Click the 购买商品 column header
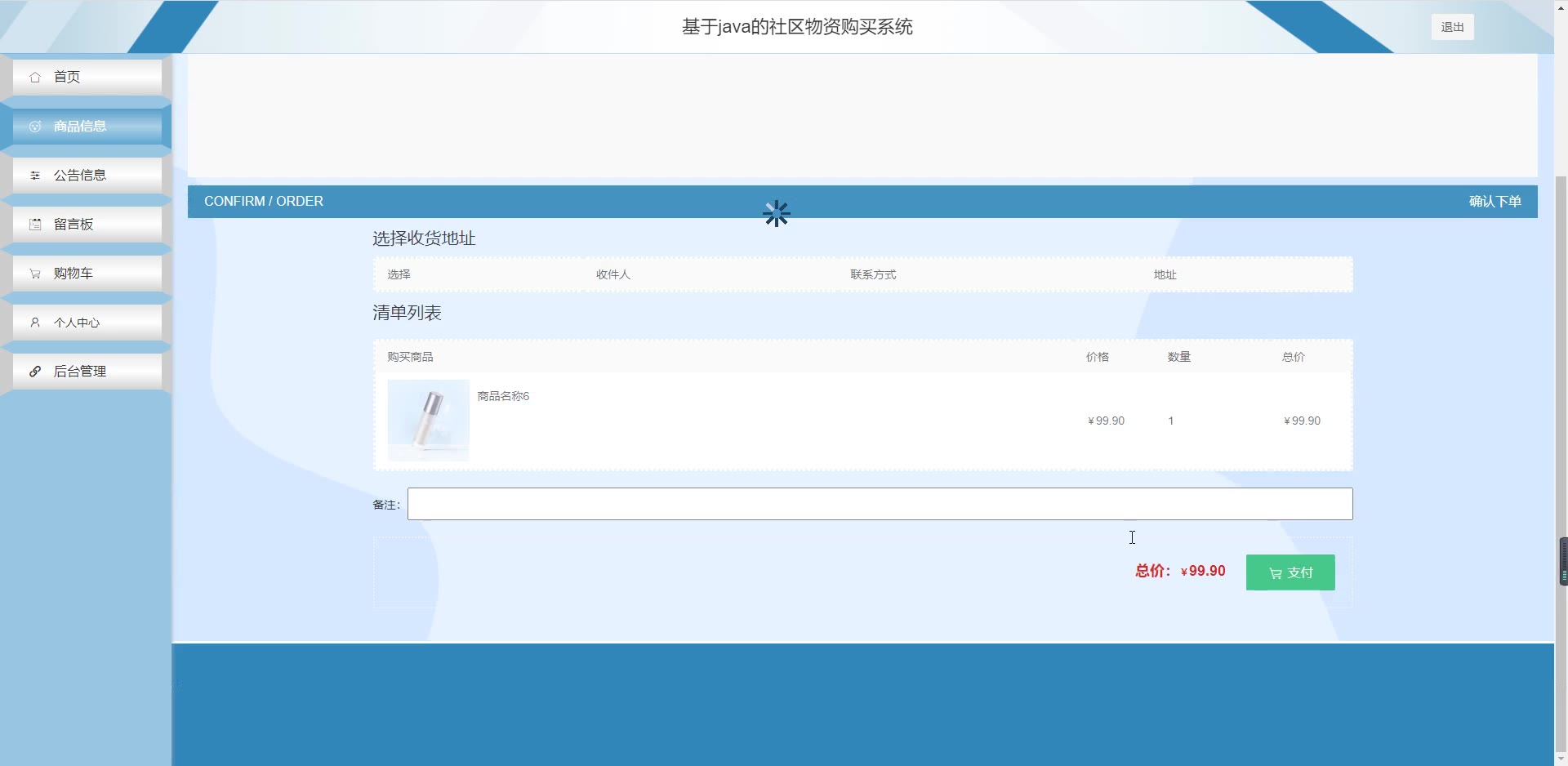Viewport: 1568px width, 766px height. pos(410,357)
